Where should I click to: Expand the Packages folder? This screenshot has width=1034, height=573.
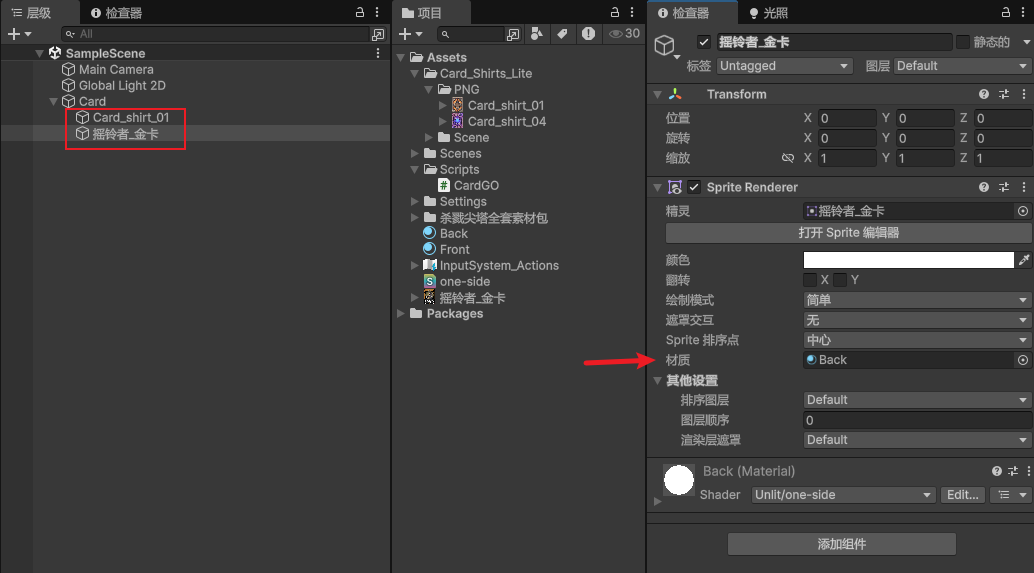click(401, 314)
